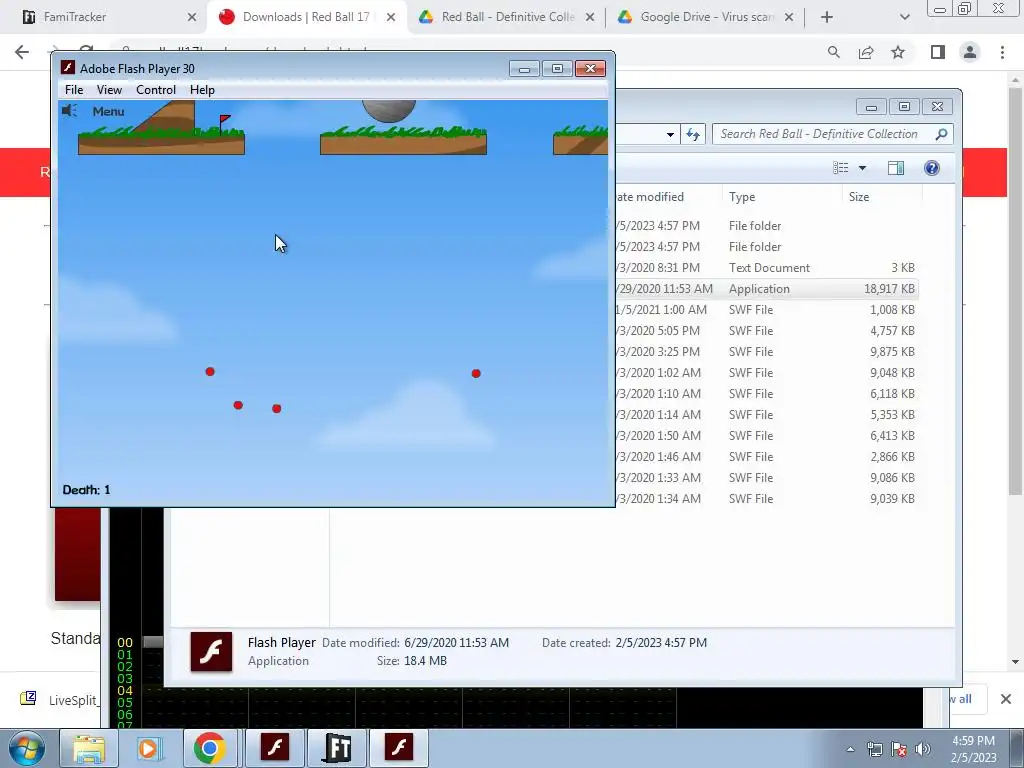The width and height of the screenshot is (1024, 768).
Task: Switch to first Flash Player taskbar button
Action: [275, 748]
